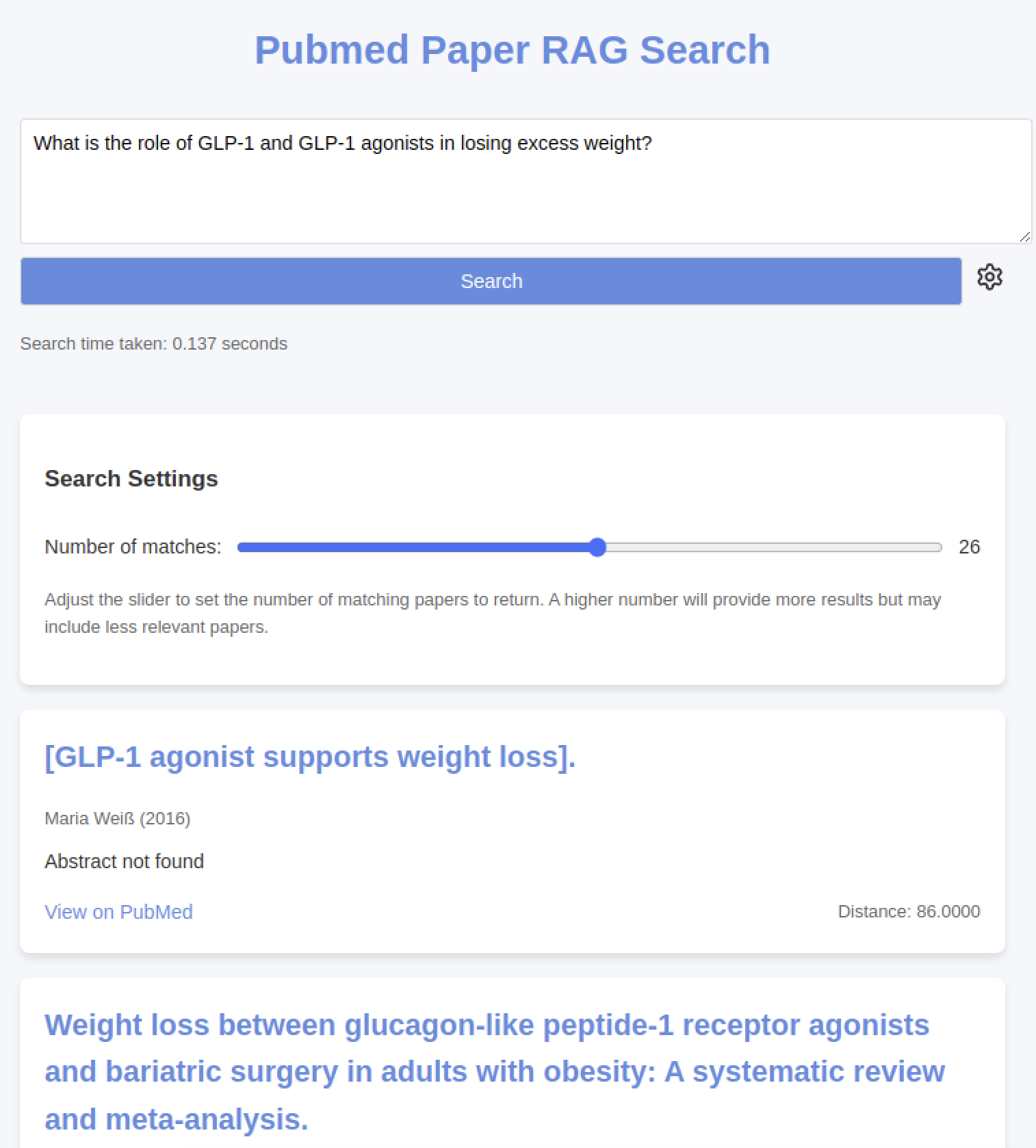Click the author line Maria Weiß (2016)
1036x1148 pixels.
(x=117, y=818)
